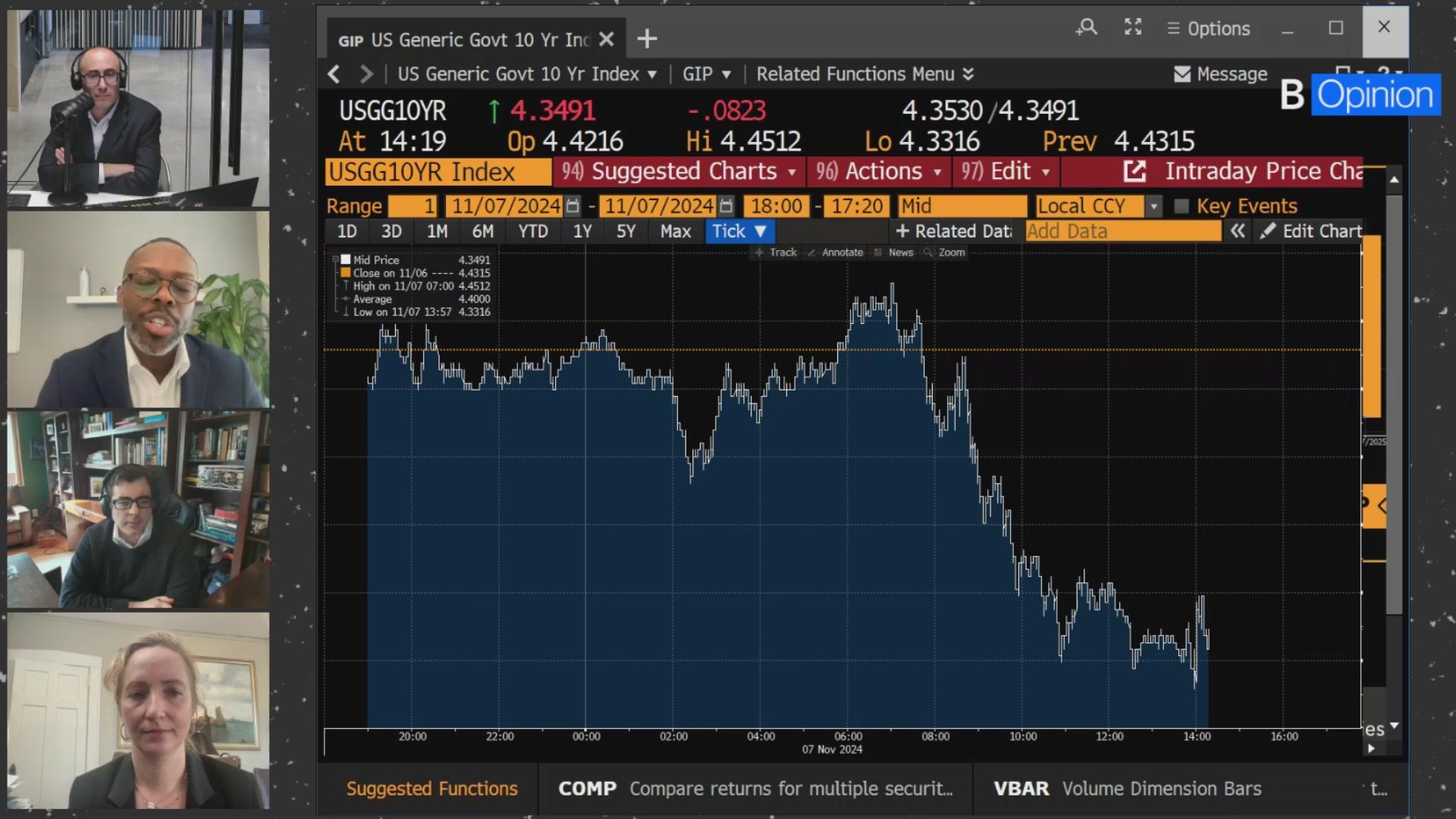The image size is (1456, 819).
Task: Expand US Generic Govt 10 Yr Index dropdown
Action: [x=652, y=75]
